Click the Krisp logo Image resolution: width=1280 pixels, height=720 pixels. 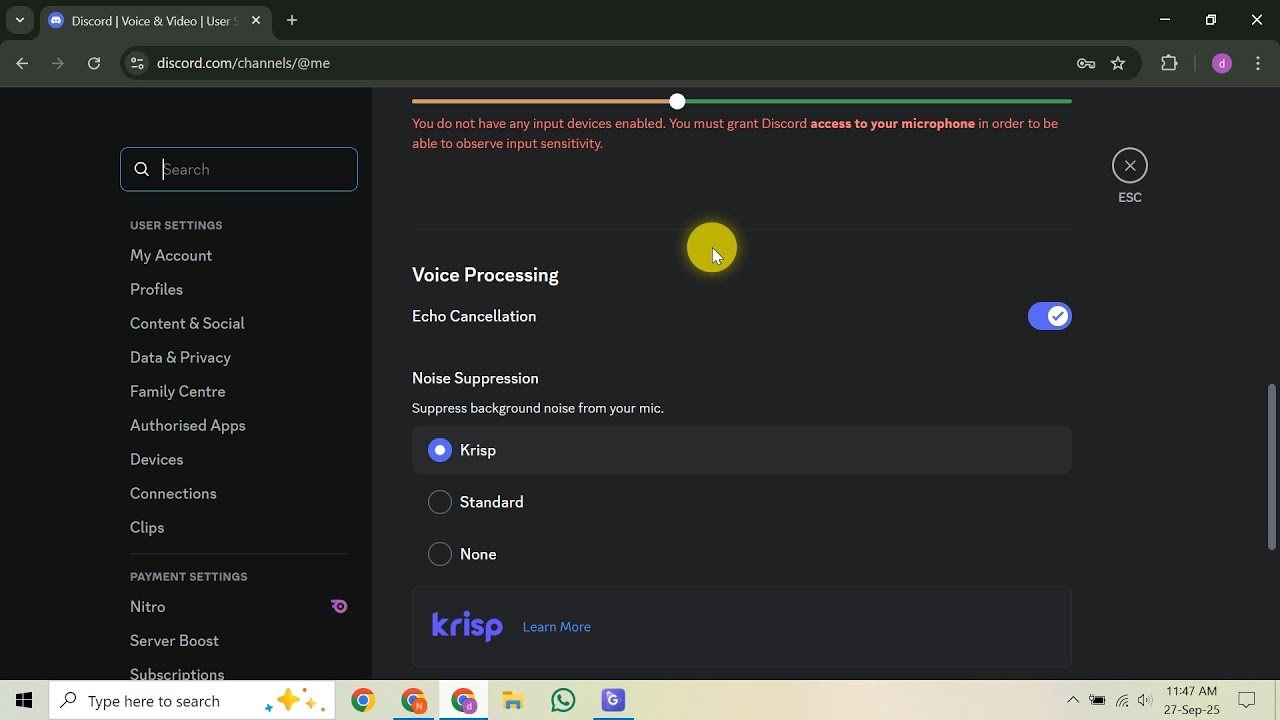(x=467, y=626)
